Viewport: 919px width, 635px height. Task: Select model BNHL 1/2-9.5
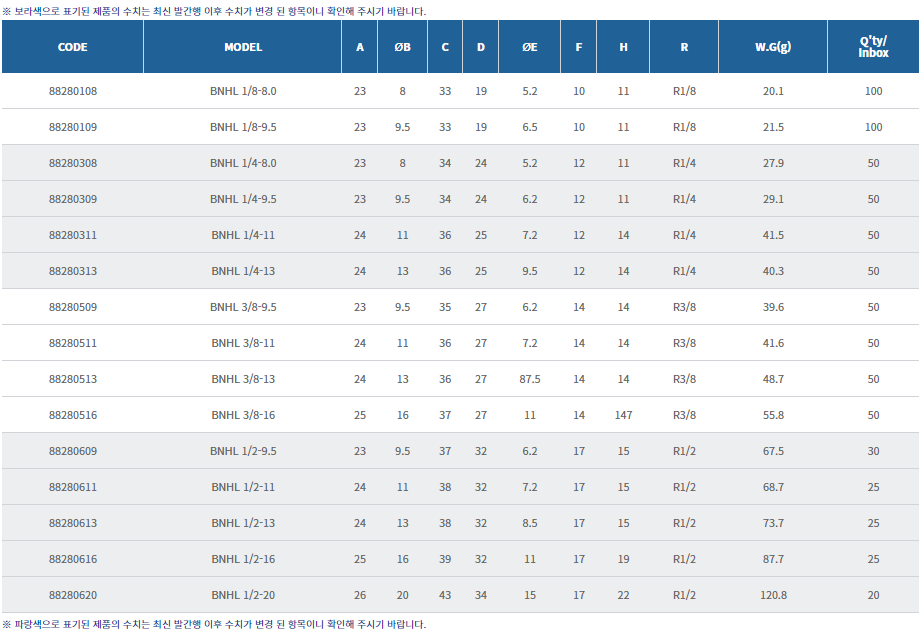point(243,451)
